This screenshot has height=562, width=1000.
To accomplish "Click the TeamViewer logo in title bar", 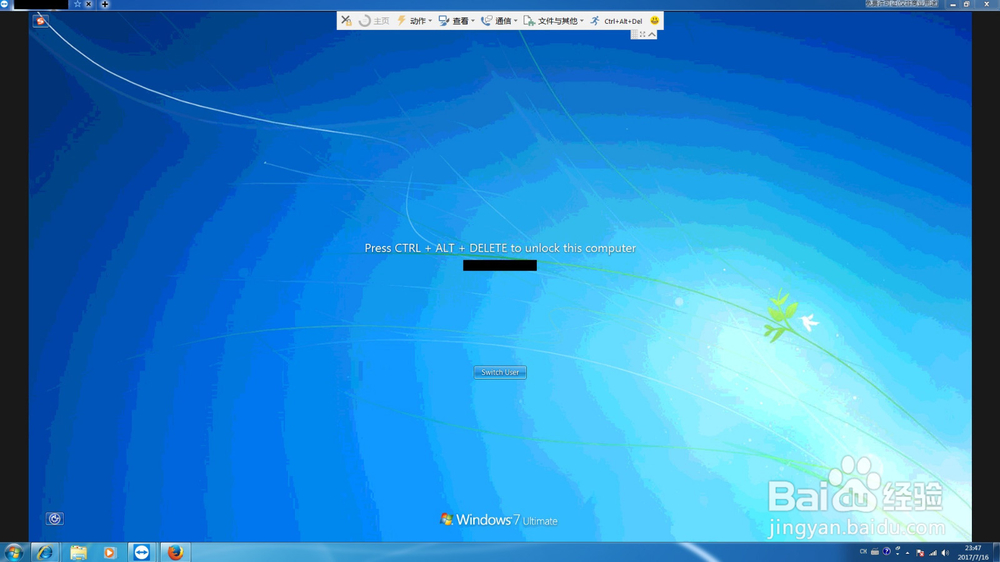I will coord(4,4).
